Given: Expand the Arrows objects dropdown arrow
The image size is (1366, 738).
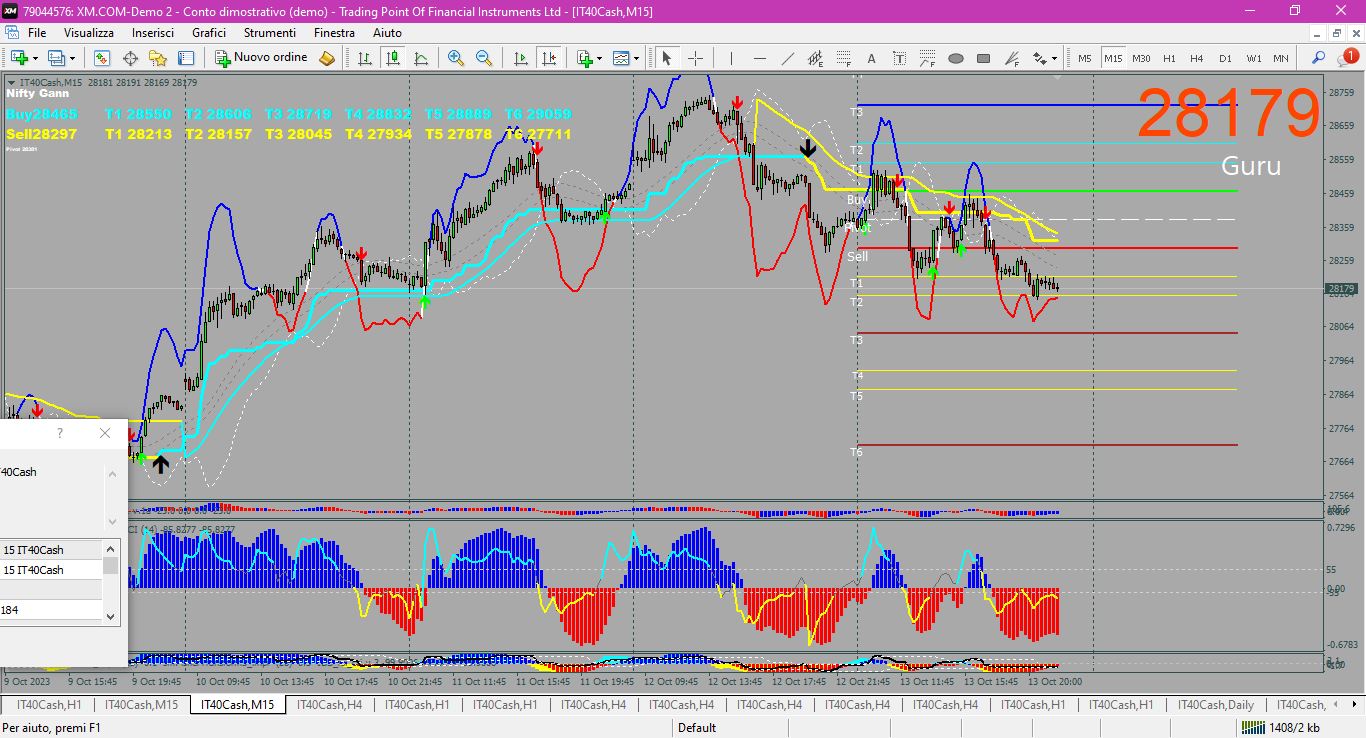Looking at the screenshot, I should coord(1055,58).
